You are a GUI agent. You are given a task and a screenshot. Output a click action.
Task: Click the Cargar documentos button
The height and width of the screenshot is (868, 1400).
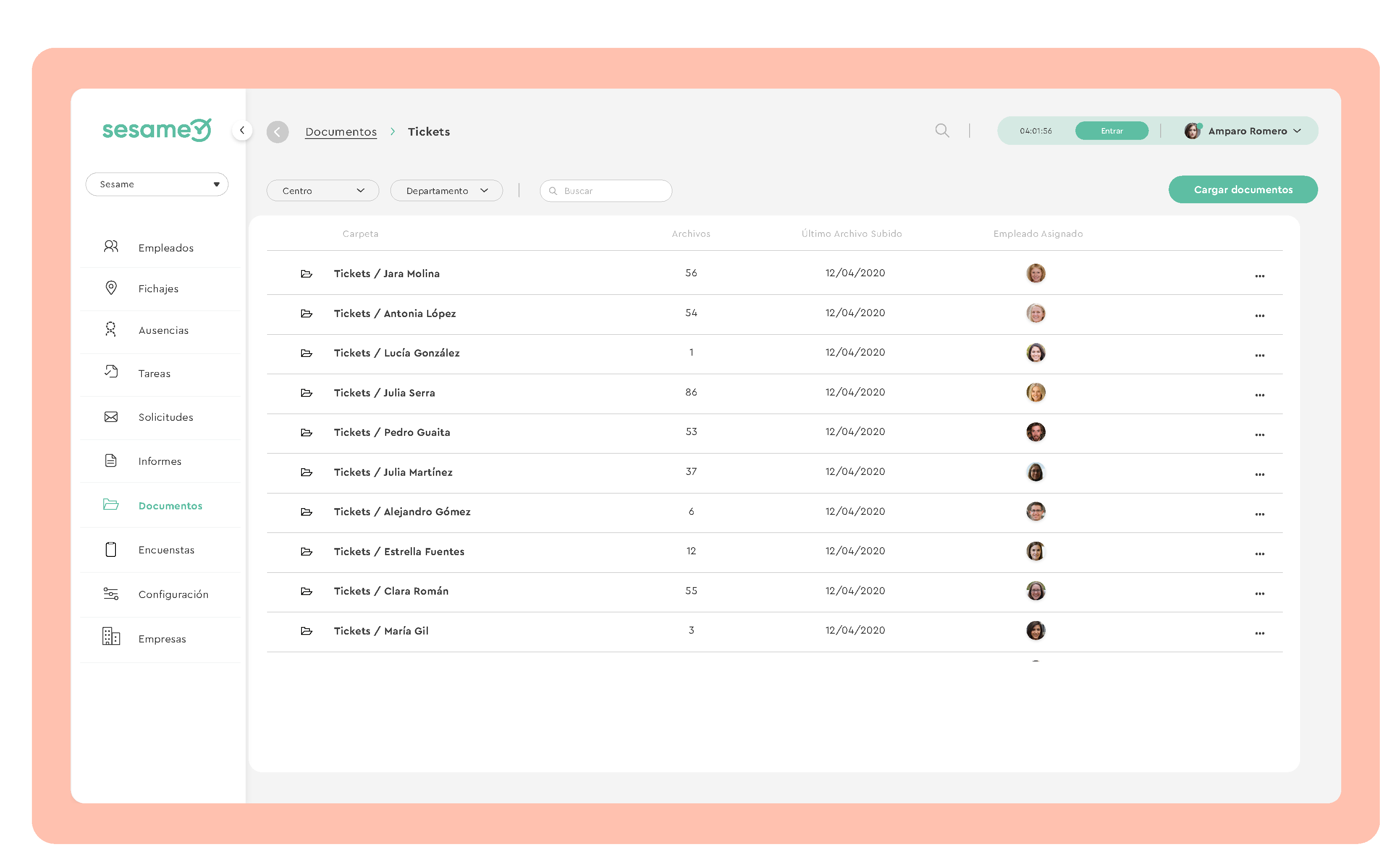coord(1243,189)
